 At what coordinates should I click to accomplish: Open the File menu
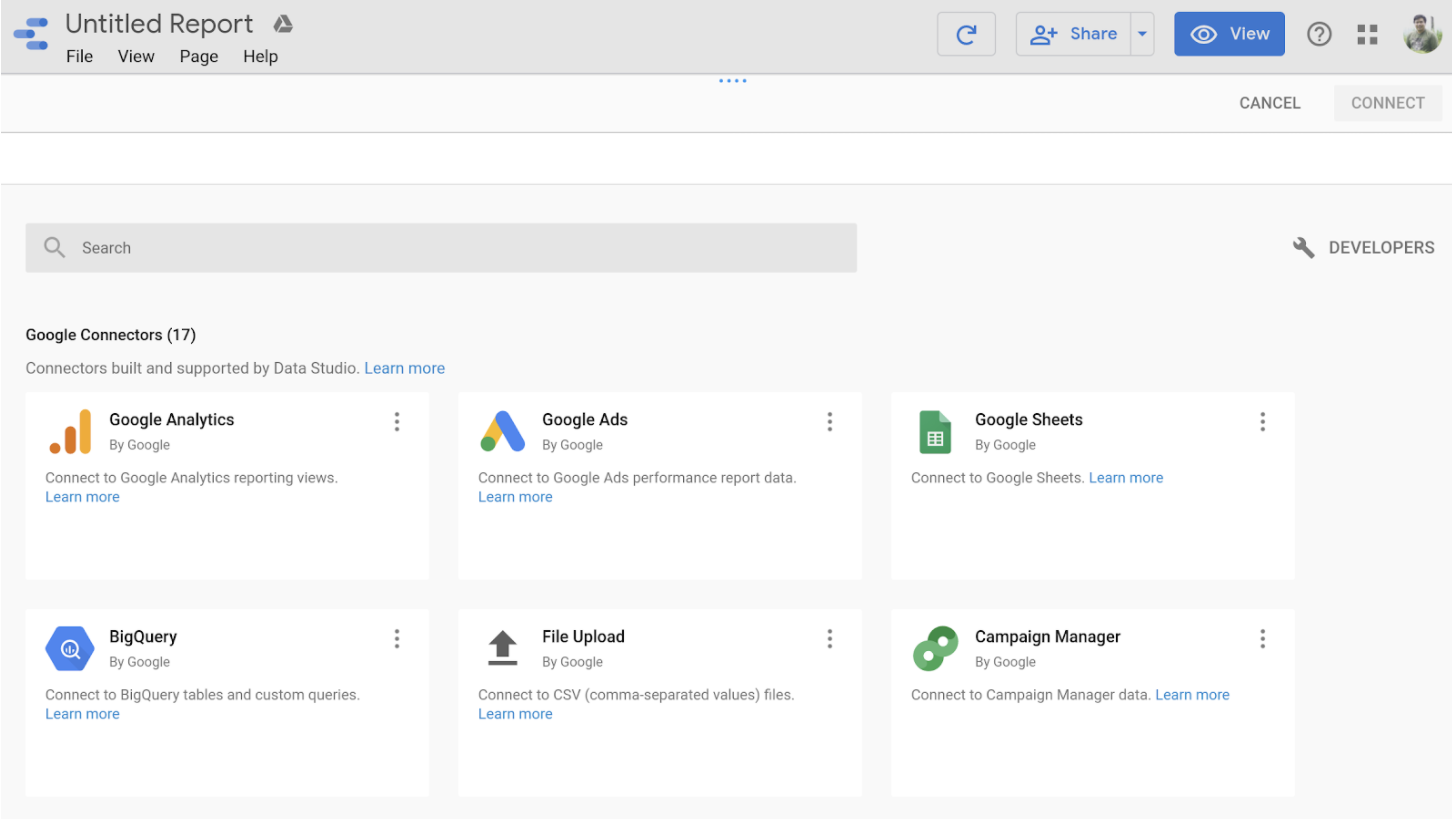tap(79, 56)
